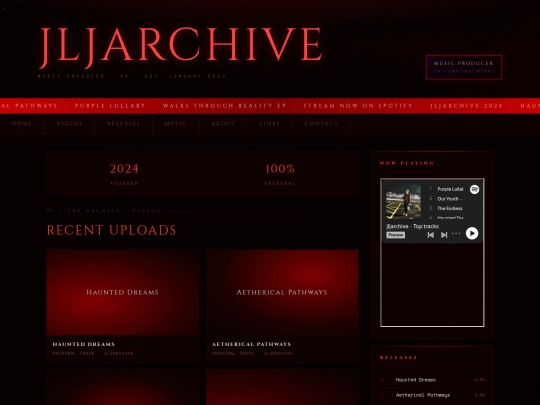Open the Haunted Dreams video thumbnail
Screen dimensions: 540x405
tap(123, 292)
